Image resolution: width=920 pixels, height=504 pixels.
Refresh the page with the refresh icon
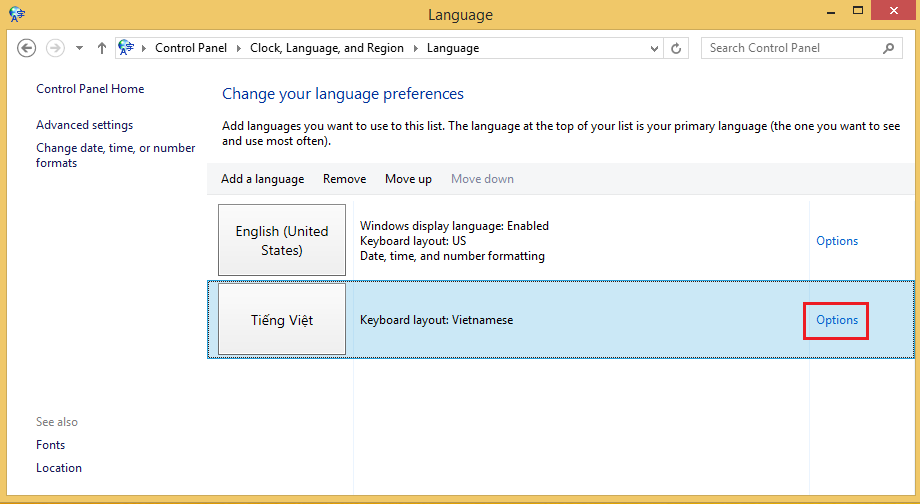coord(677,48)
